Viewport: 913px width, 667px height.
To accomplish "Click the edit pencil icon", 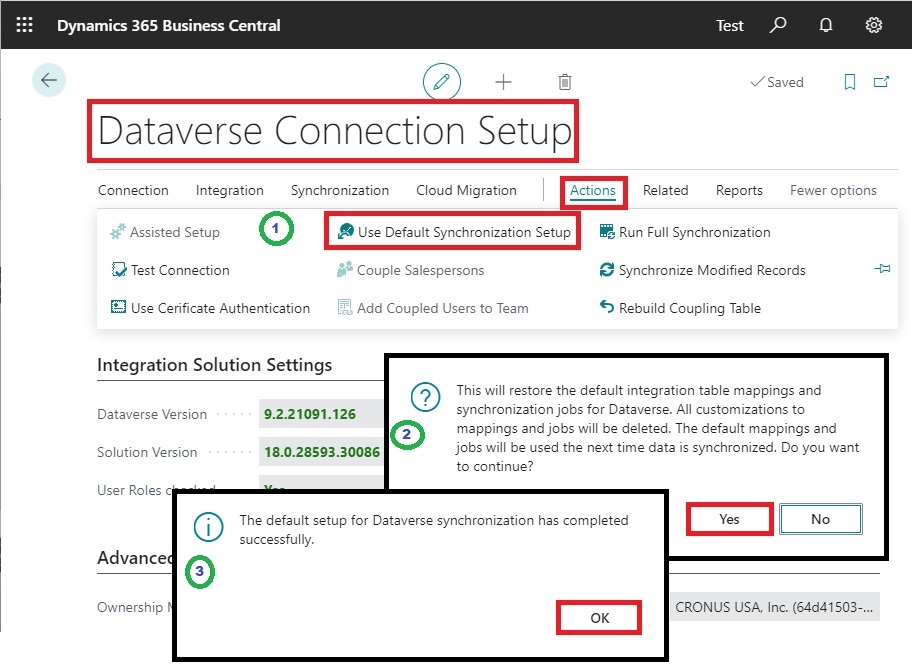I will pyautogui.click(x=442, y=82).
